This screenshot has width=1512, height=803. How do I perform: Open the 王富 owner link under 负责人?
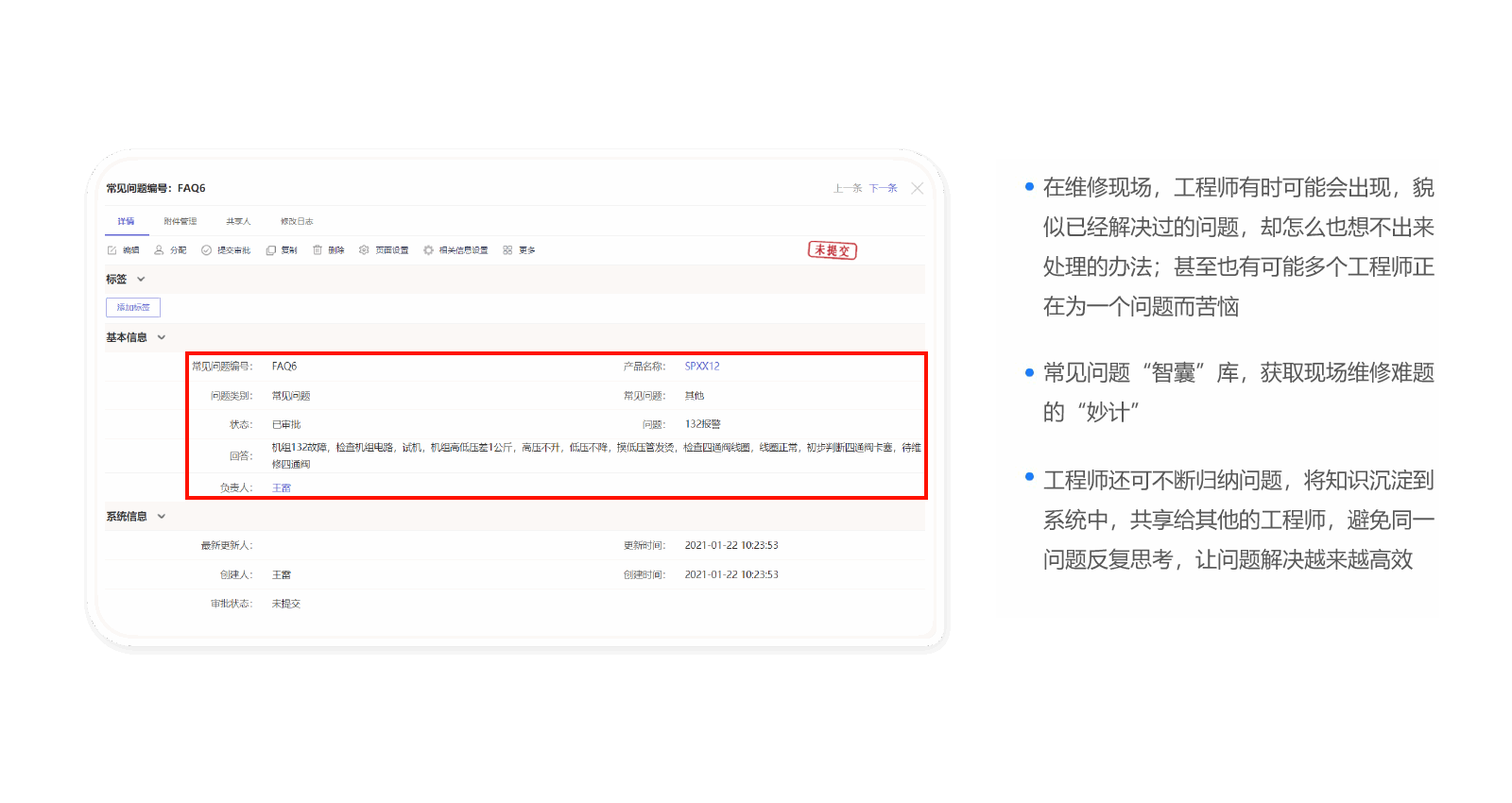(282, 488)
